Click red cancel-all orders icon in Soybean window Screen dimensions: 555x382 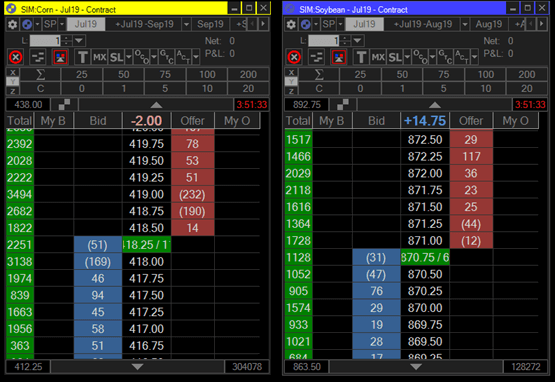click(294, 57)
